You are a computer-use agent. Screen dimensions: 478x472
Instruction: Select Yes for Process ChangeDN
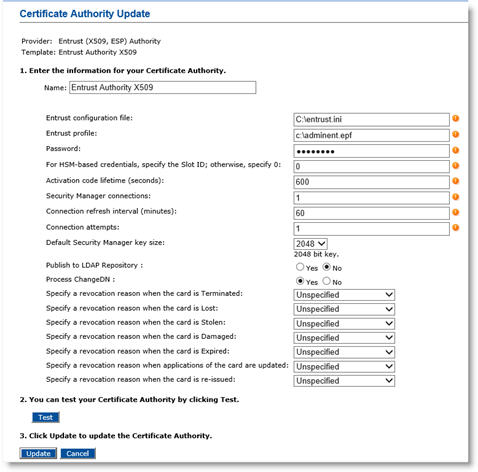pos(300,281)
